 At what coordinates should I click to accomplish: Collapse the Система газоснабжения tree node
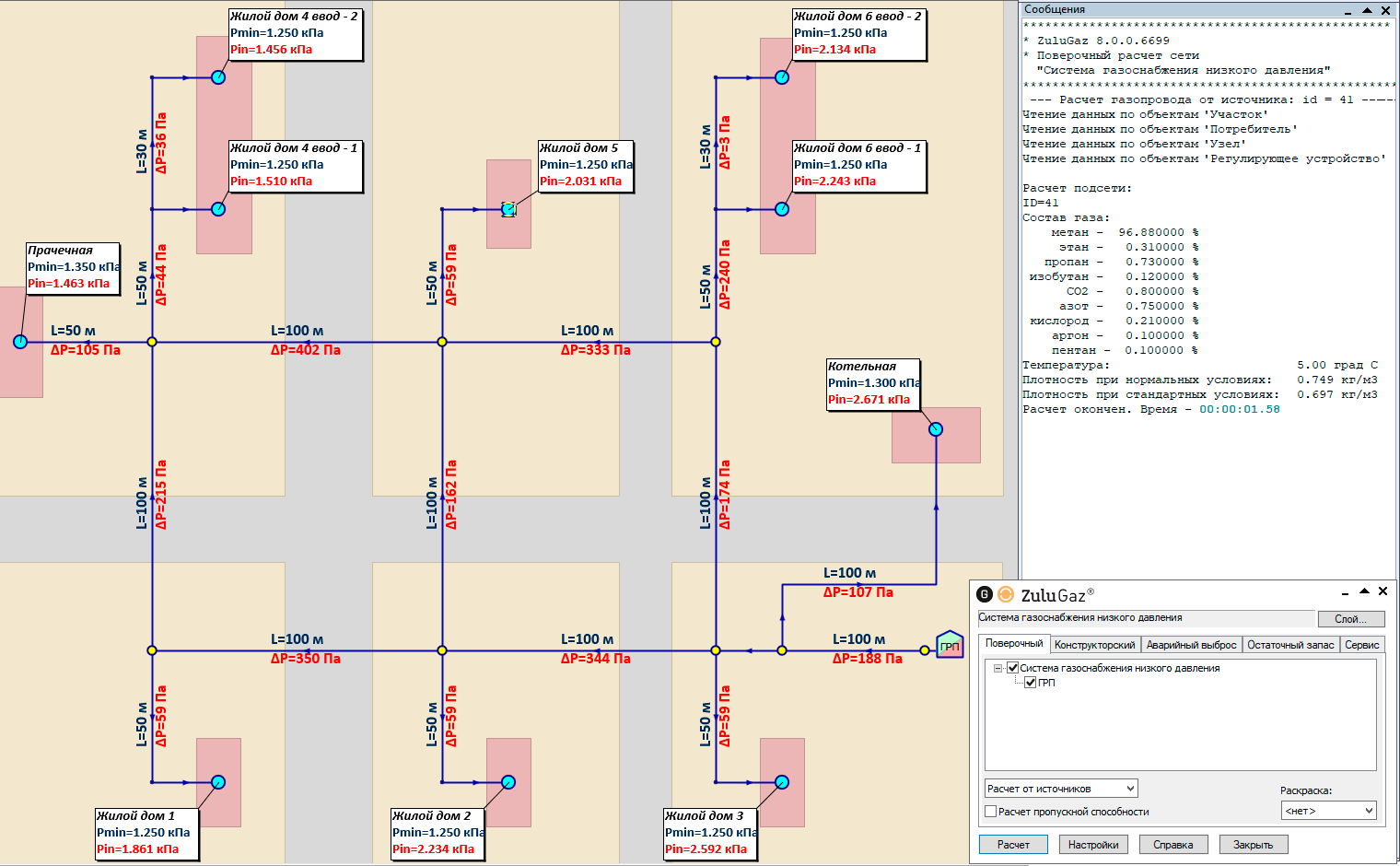[997, 668]
